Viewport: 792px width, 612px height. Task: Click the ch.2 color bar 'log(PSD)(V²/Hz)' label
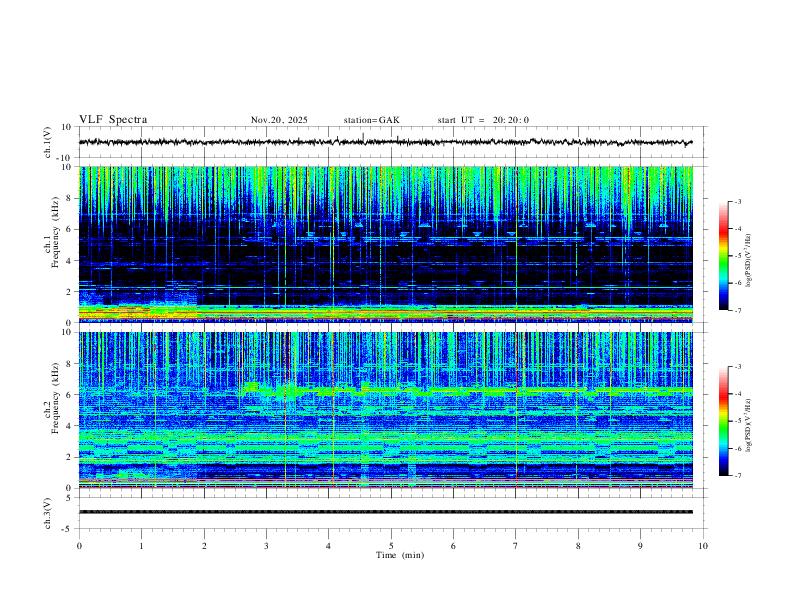point(749,425)
